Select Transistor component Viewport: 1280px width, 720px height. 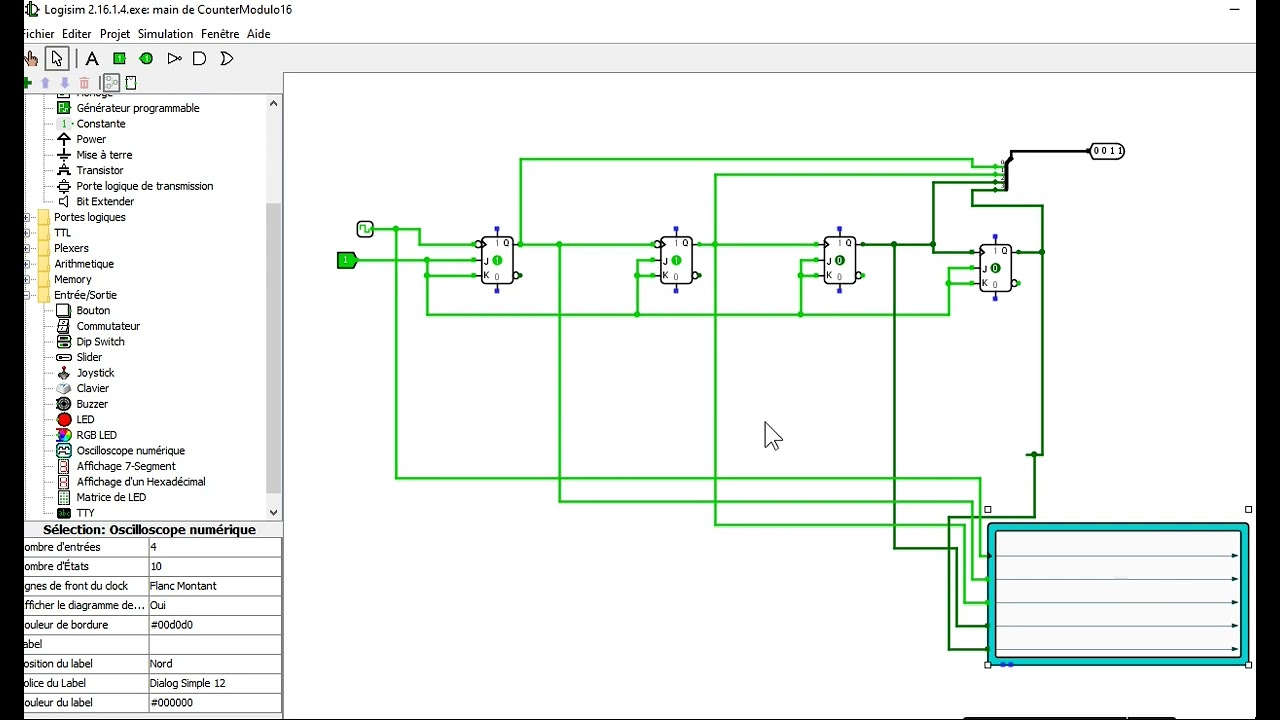click(100, 170)
